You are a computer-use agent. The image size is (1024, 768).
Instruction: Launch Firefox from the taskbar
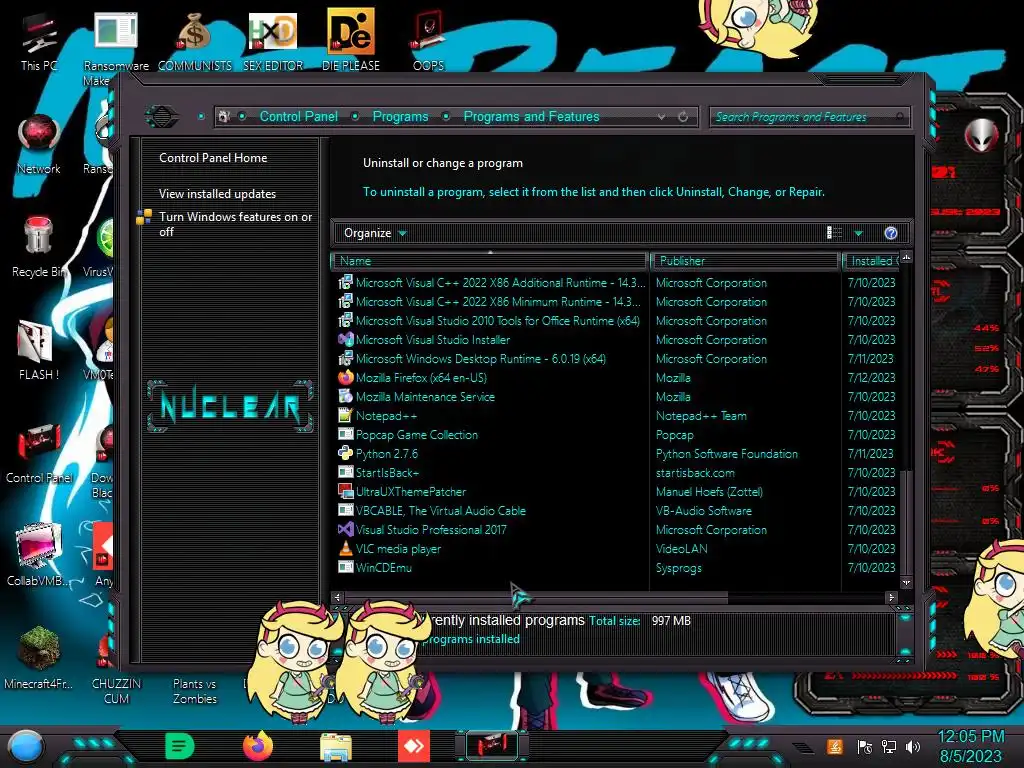pyautogui.click(x=258, y=746)
